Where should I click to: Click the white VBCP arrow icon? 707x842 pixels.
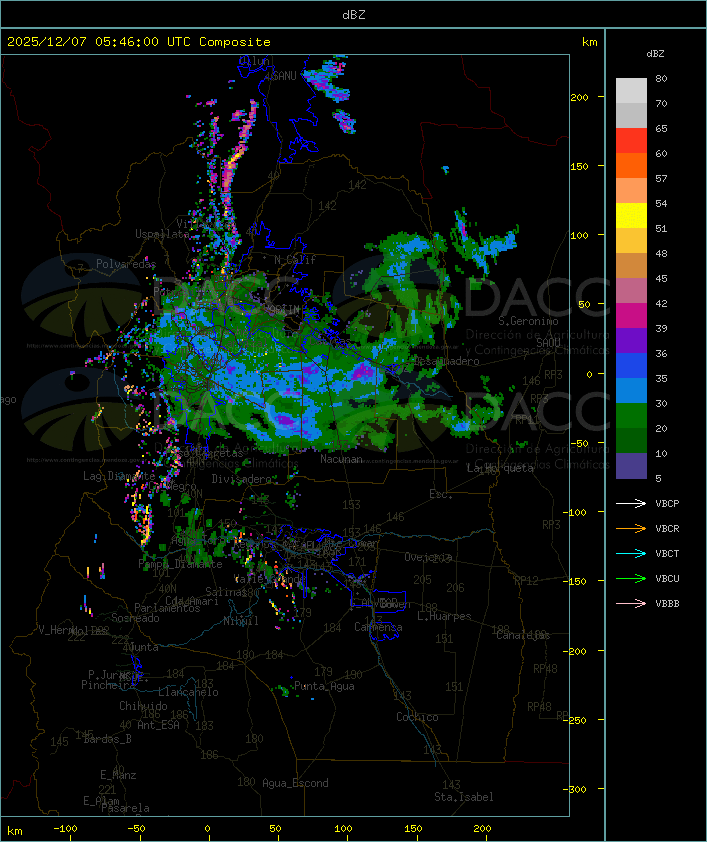tap(631, 503)
